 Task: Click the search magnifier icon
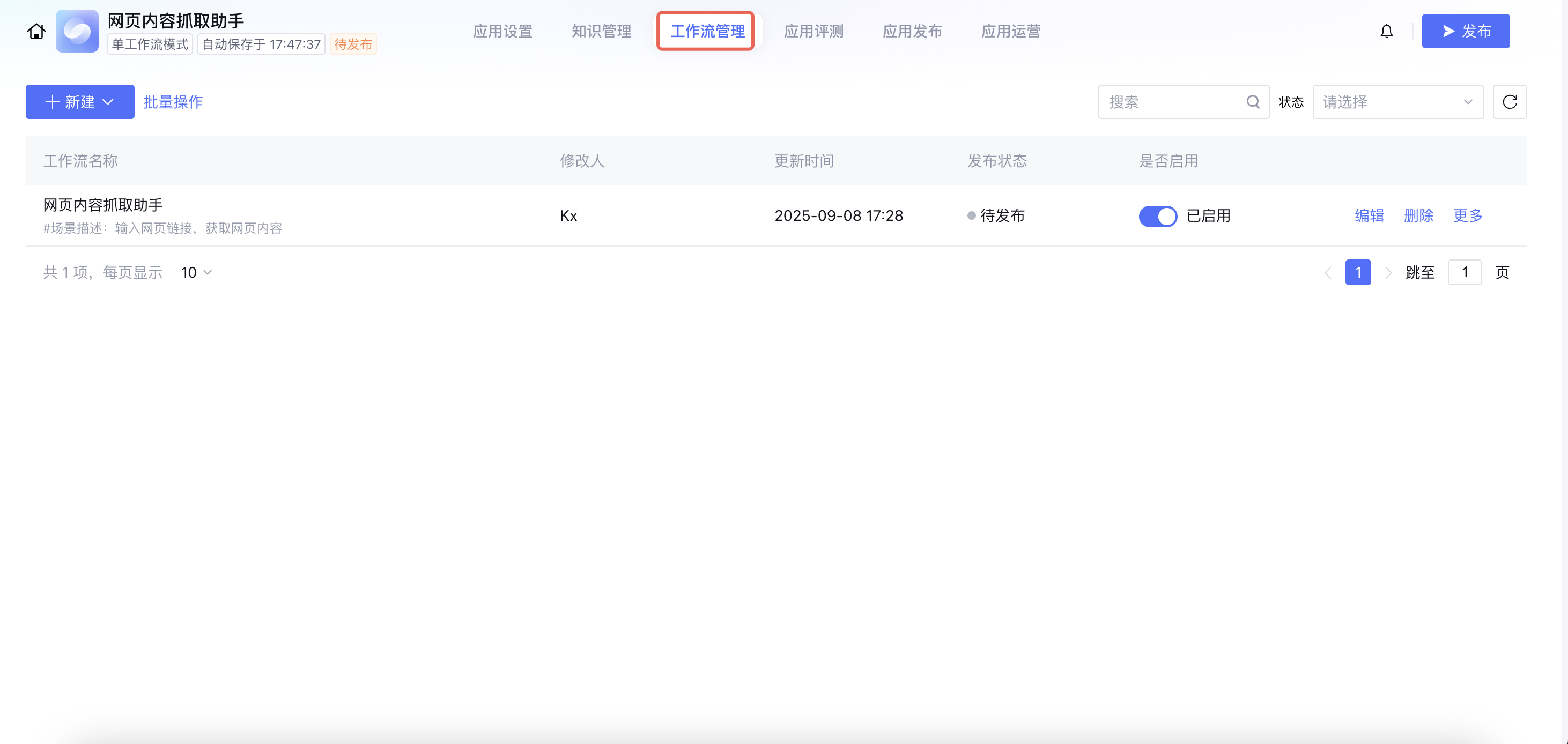(1253, 102)
